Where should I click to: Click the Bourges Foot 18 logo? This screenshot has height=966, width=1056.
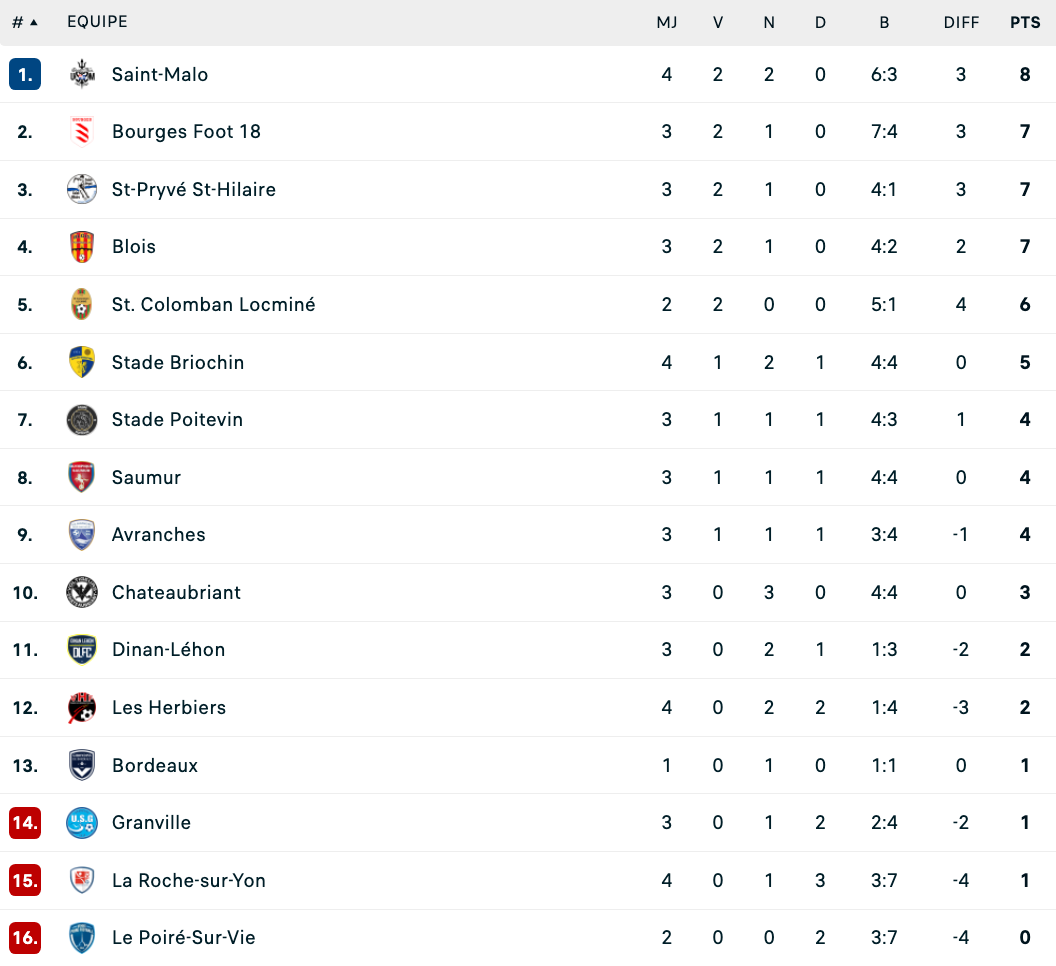point(82,131)
